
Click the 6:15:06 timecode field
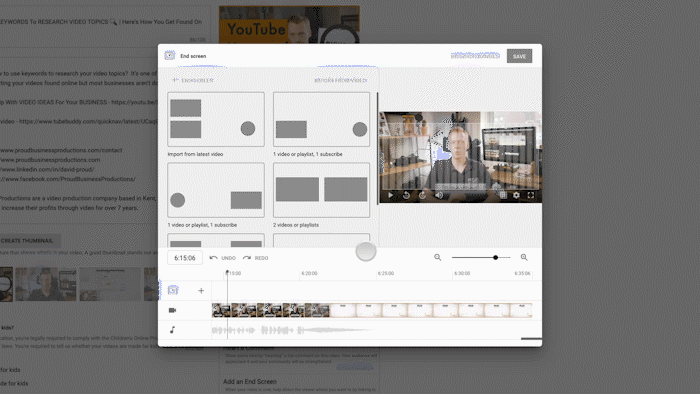(185, 258)
